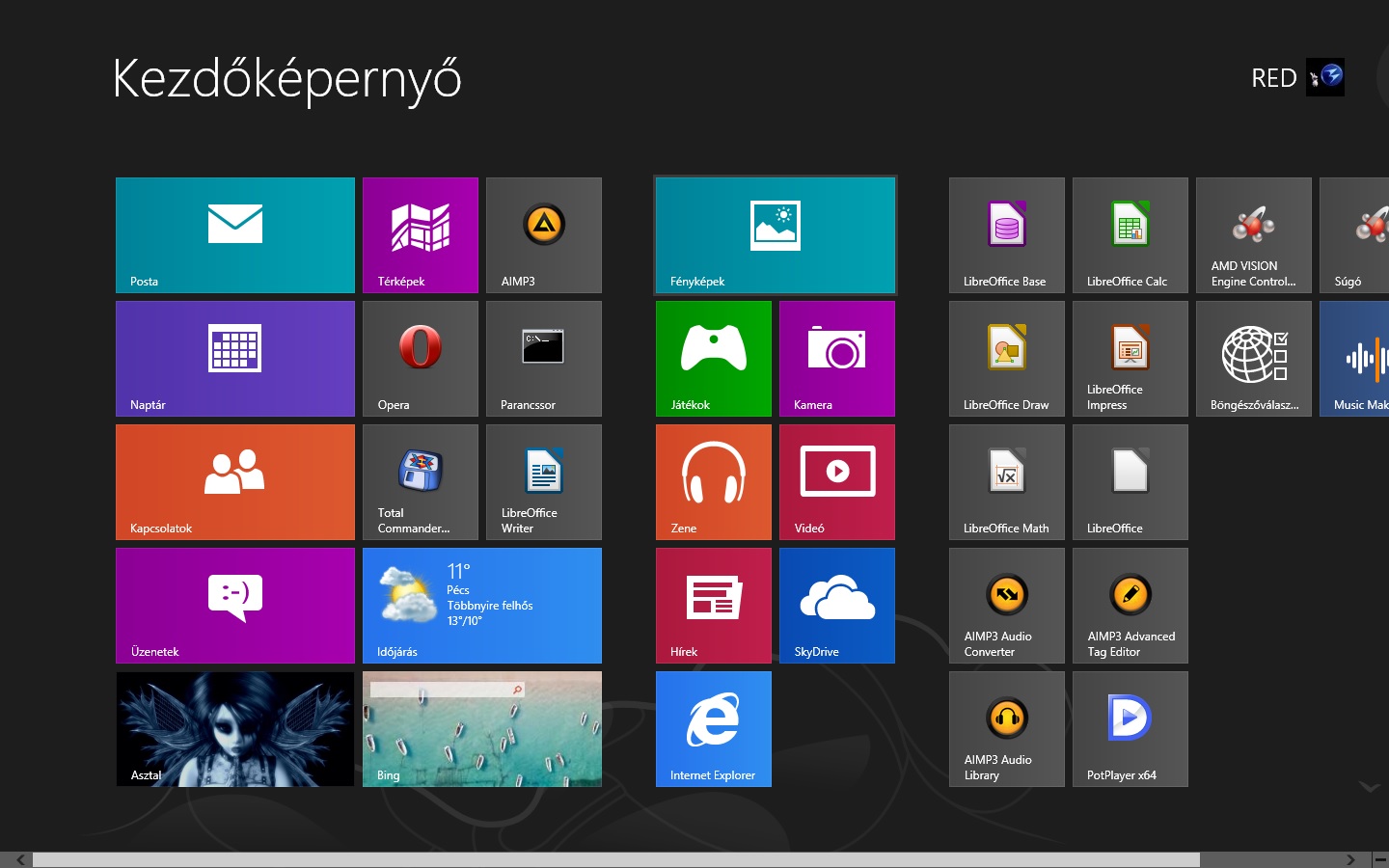
Task: Open the Kapcsolatok people tile
Action: tap(235, 482)
